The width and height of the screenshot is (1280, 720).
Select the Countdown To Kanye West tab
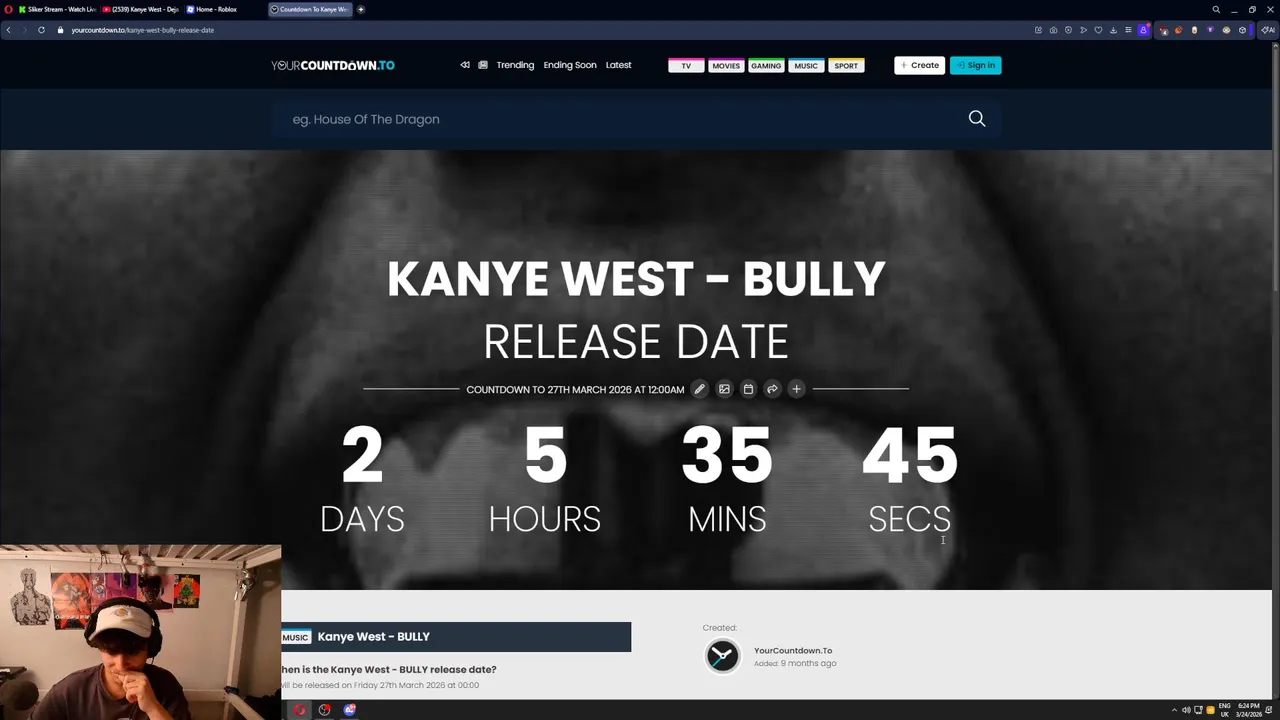pyautogui.click(x=310, y=9)
